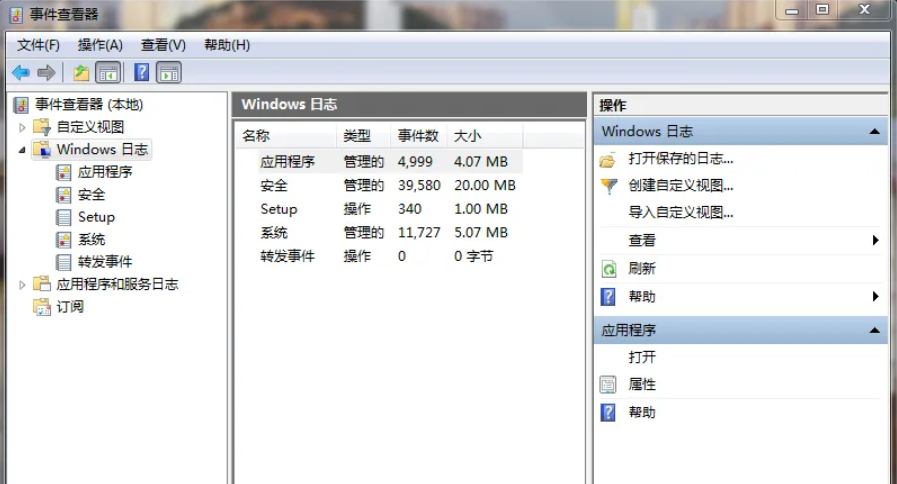Expand the 自定义视图 tree node
897x484 pixels.
[22, 127]
